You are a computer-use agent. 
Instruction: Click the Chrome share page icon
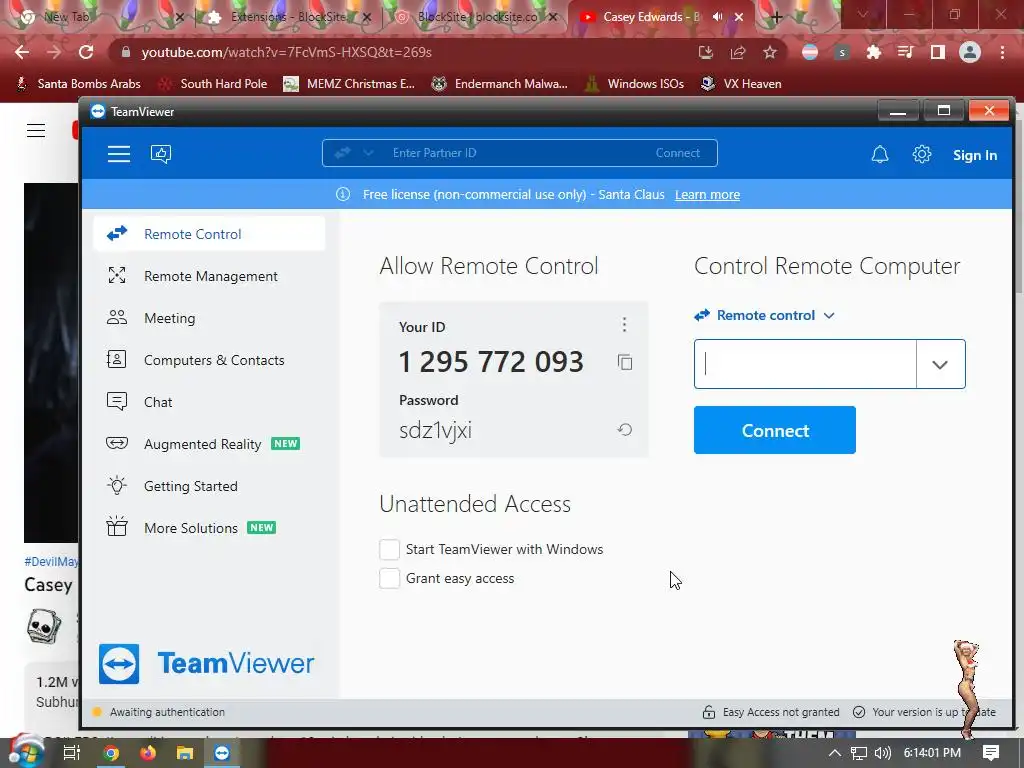point(738,52)
